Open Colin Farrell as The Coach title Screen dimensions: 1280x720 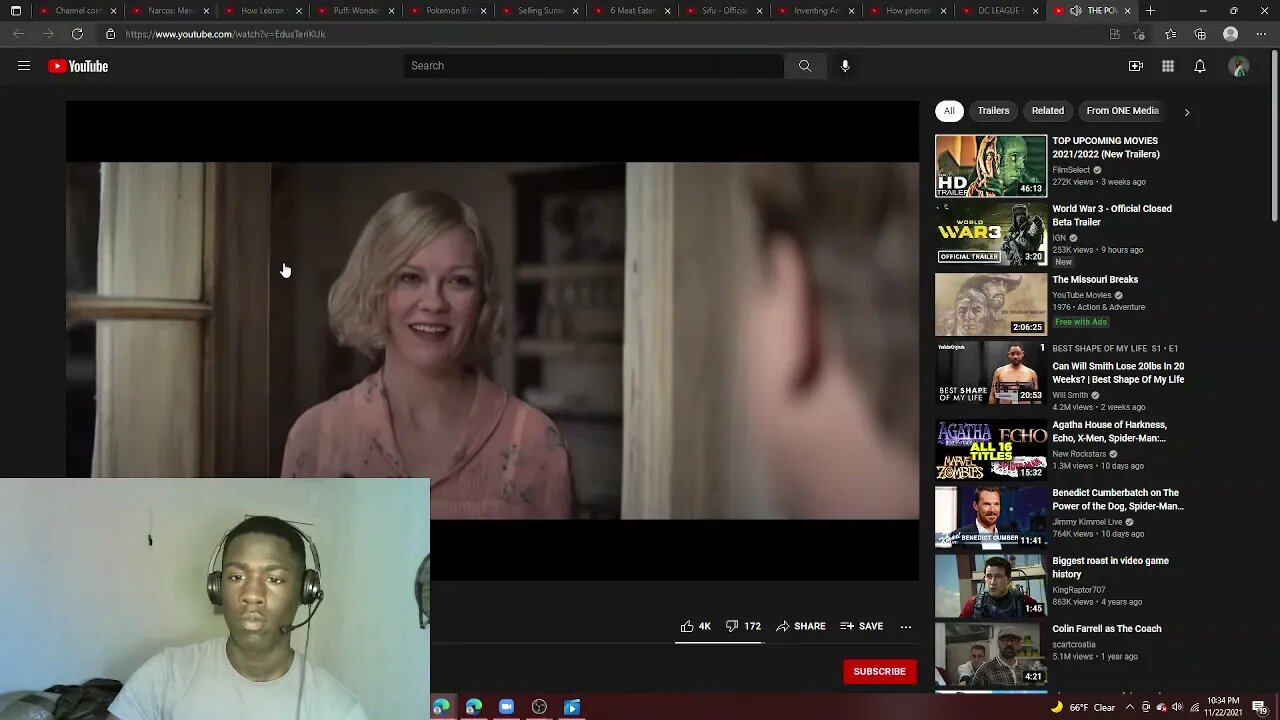[x=1107, y=629]
